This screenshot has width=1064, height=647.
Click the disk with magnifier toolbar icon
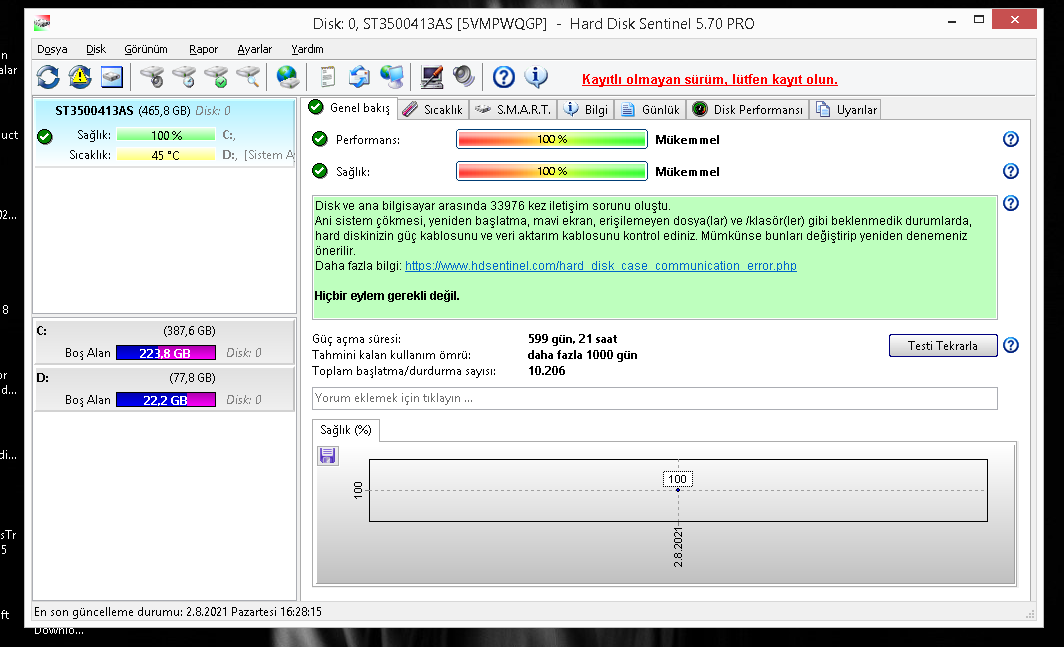tap(249, 77)
